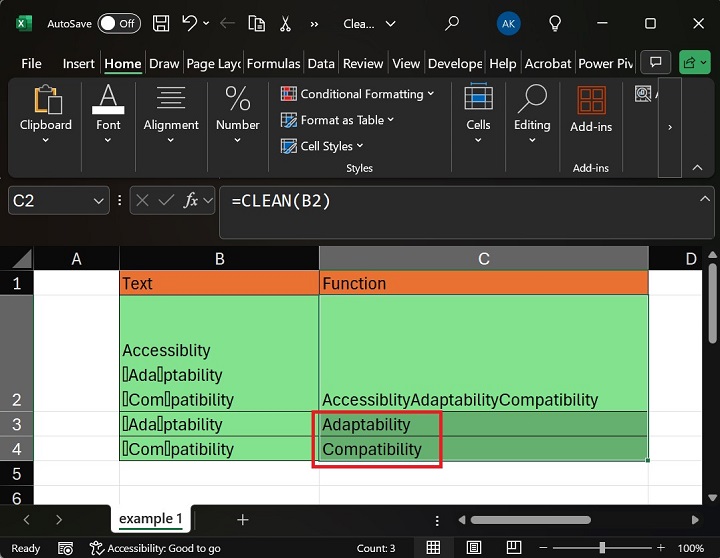Screen dimensions: 720x558
Task: Toggle the AutoSave switch
Action: (x=118, y=23)
